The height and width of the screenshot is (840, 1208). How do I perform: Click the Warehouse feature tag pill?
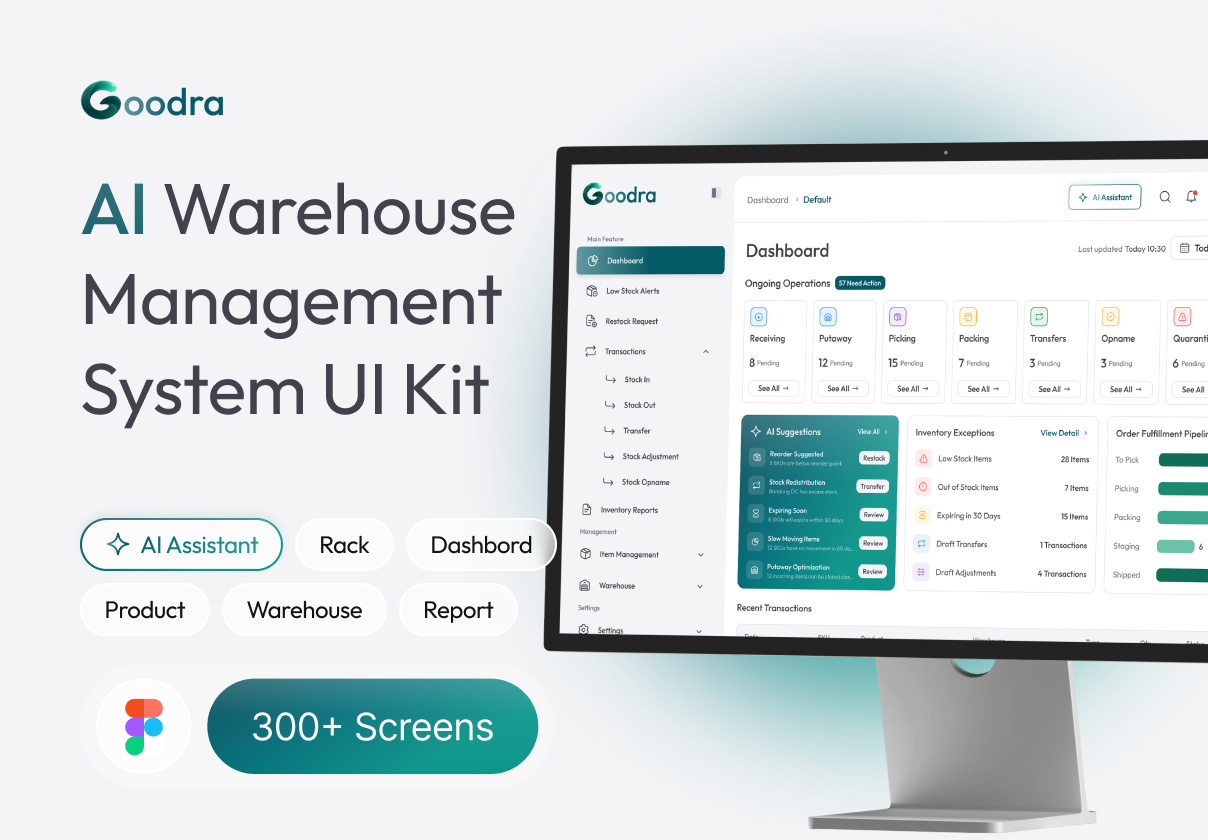click(x=305, y=610)
